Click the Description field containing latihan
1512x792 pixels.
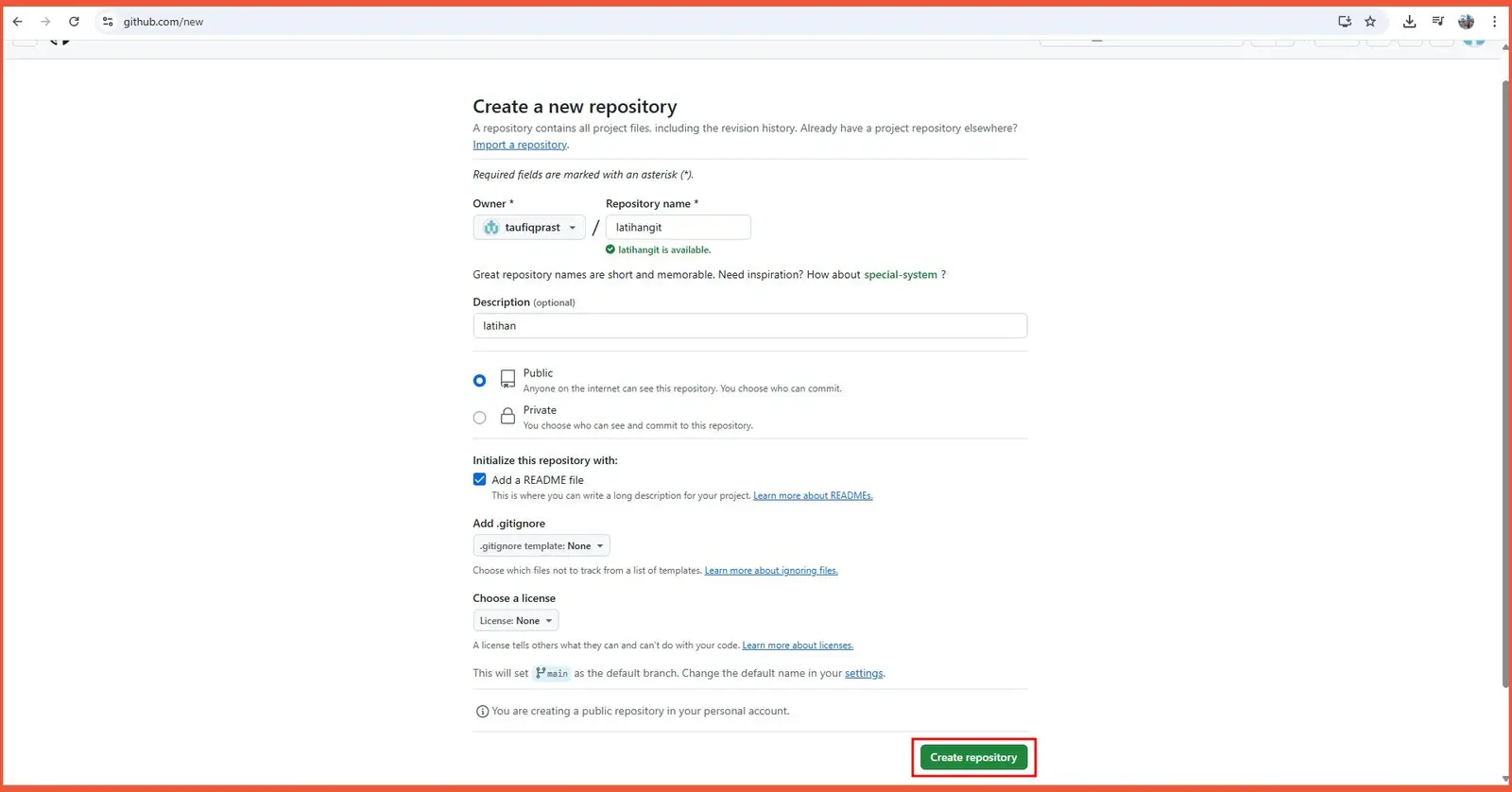click(x=749, y=326)
